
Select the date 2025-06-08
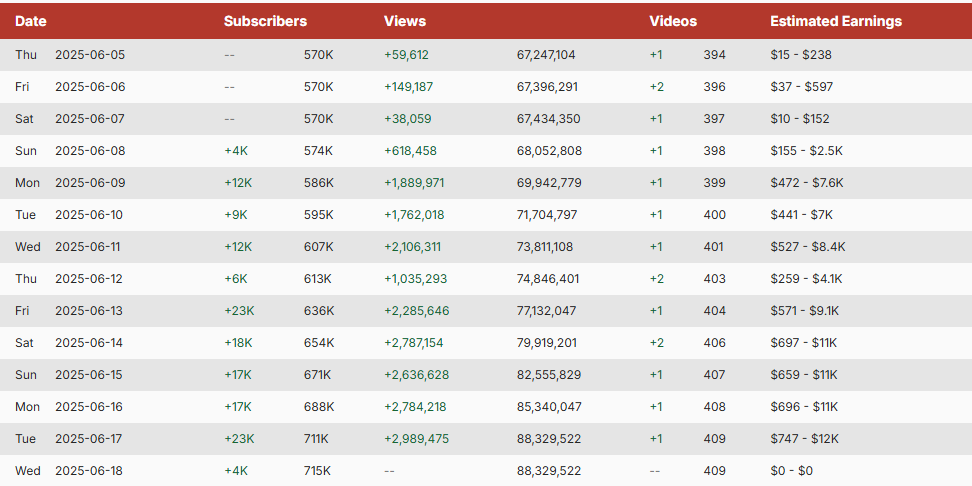90,151
